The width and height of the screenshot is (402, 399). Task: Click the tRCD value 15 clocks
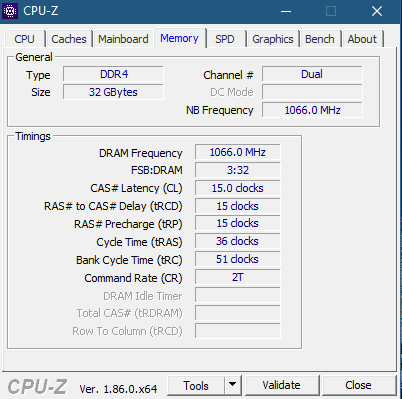[238, 206]
